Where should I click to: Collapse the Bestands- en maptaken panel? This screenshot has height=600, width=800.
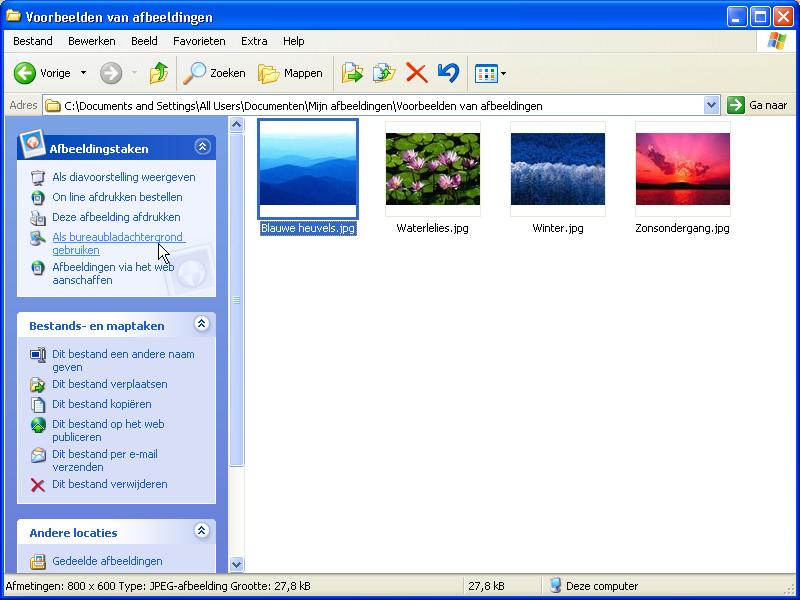203,325
